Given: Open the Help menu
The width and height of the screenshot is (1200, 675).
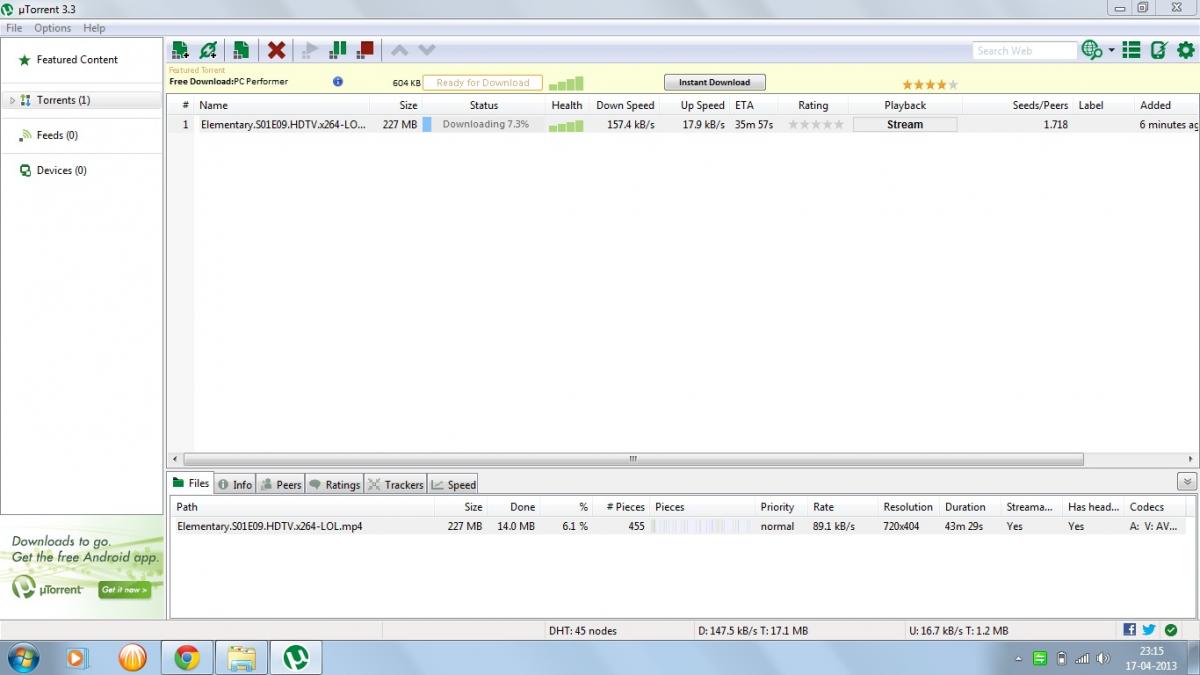Looking at the screenshot, I should pos(94,28).
